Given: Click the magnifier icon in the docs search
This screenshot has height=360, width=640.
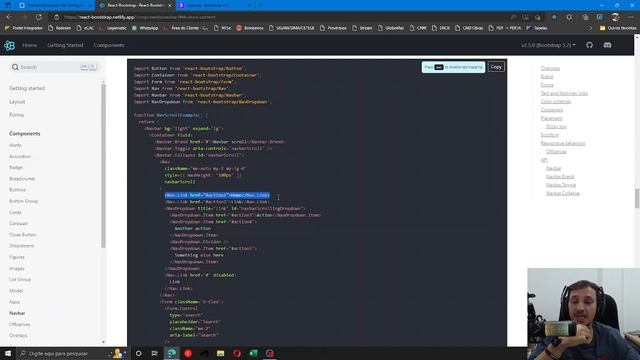Looking at the screenshot, I should pos(15,67).
